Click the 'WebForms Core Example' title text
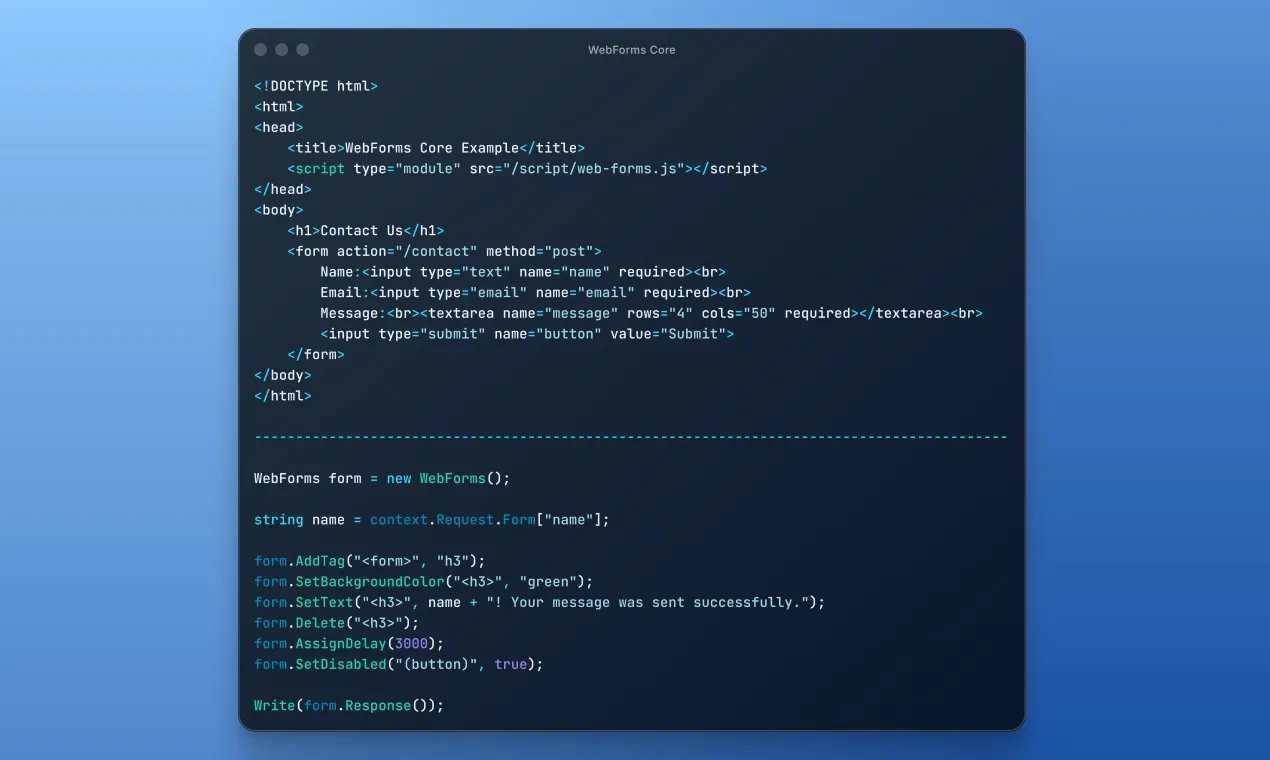The width and height of the screenshot is (1270, 760). [x=432, y=148]
